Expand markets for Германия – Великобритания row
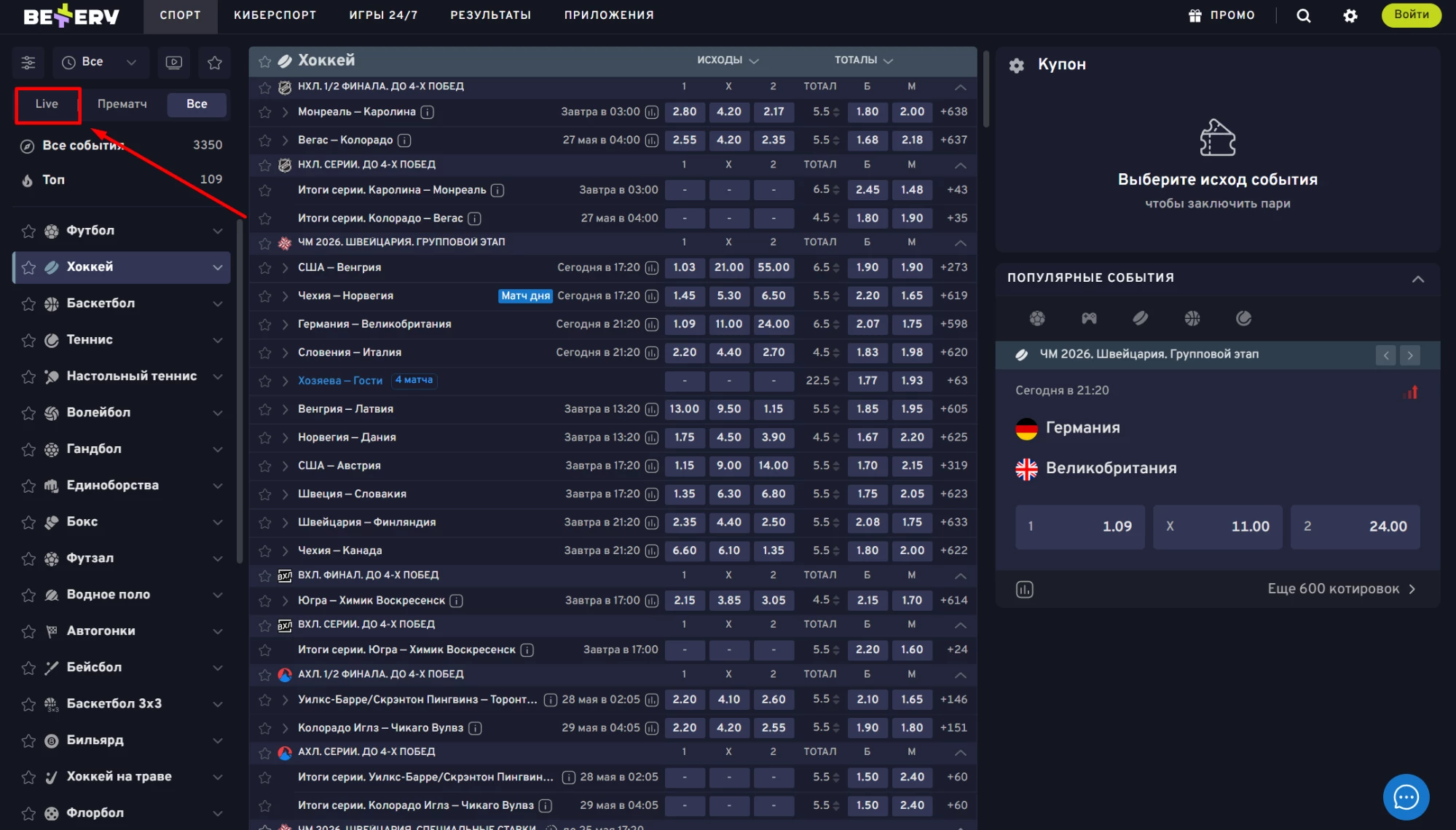The image size is (1456, 830). click(x=286, y=325)
